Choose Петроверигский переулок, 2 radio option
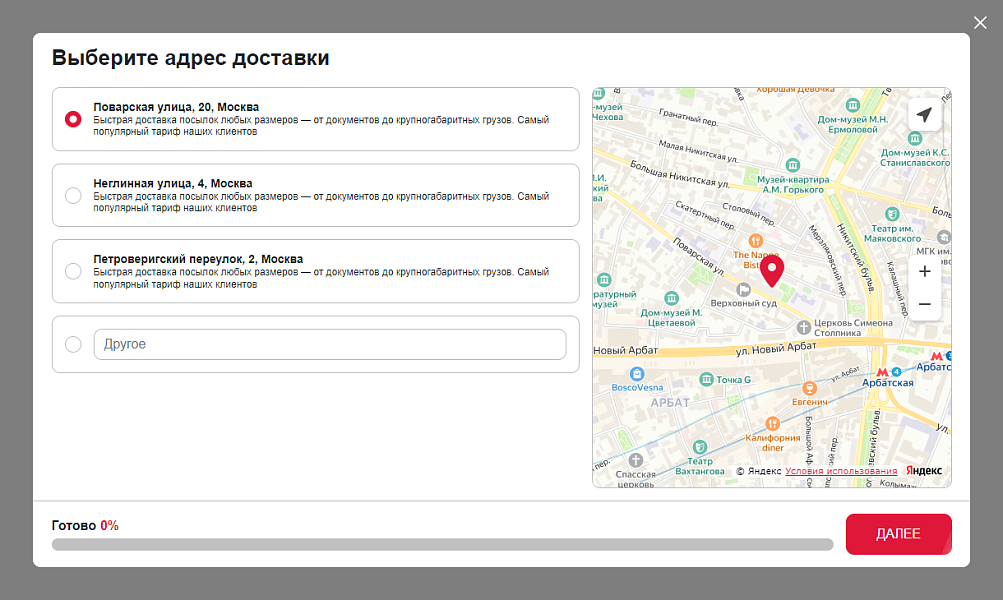This screenshot has height=600, width=1003. tap(73, 271)
